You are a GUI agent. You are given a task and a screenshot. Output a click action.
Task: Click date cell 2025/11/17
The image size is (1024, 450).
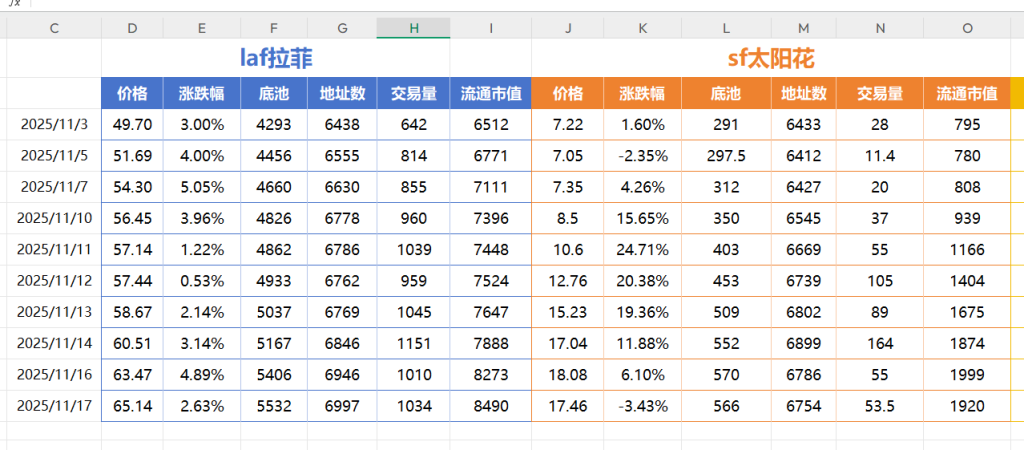click(x=54, y=406)
